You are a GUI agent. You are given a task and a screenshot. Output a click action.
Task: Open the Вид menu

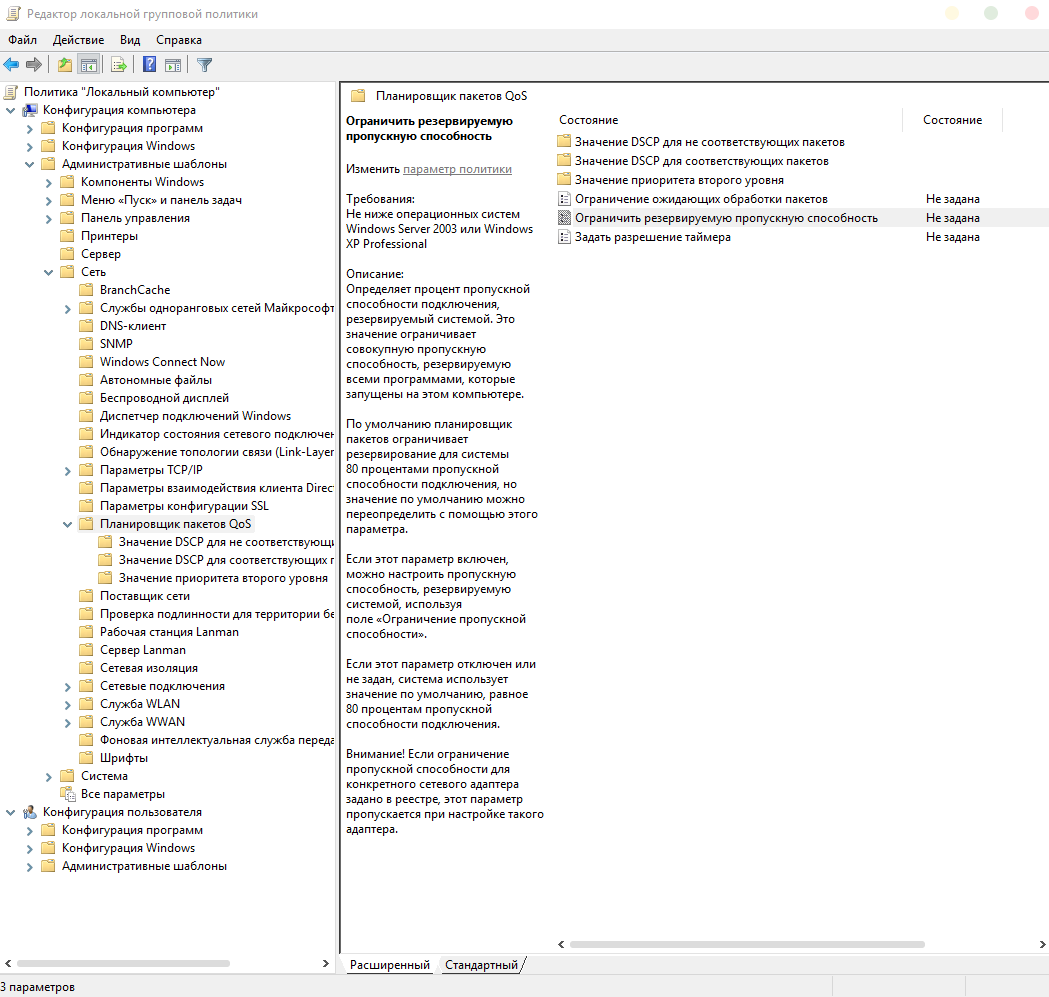point(130,40)
